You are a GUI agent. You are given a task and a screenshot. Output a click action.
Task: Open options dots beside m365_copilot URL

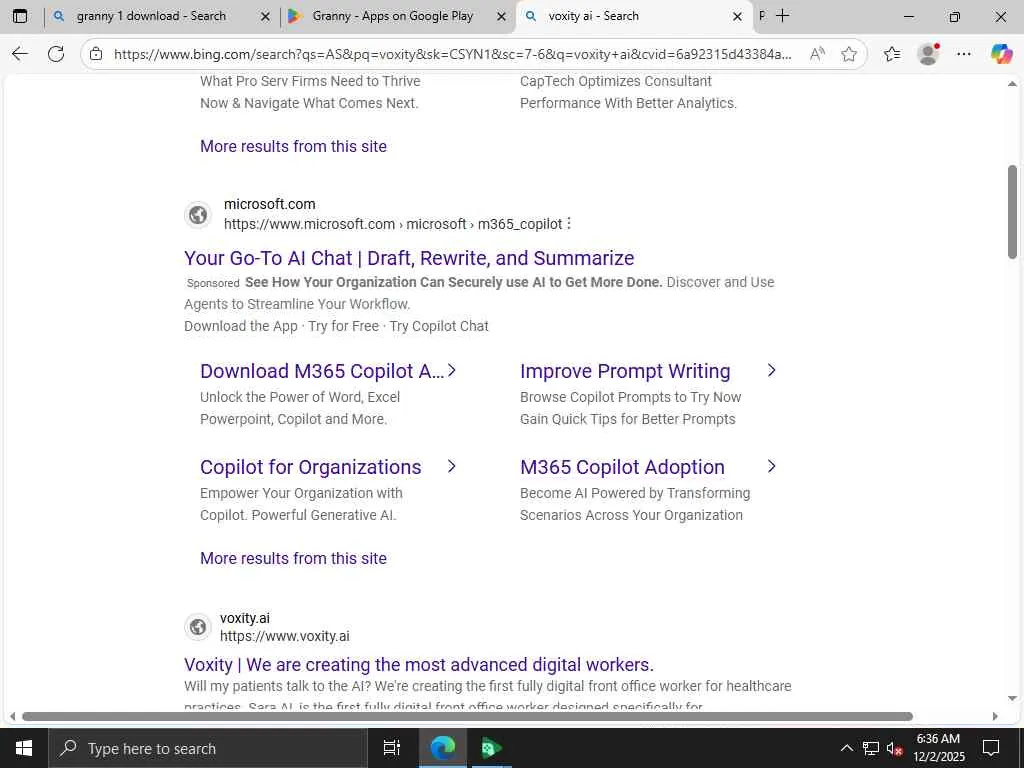[569, 224]
